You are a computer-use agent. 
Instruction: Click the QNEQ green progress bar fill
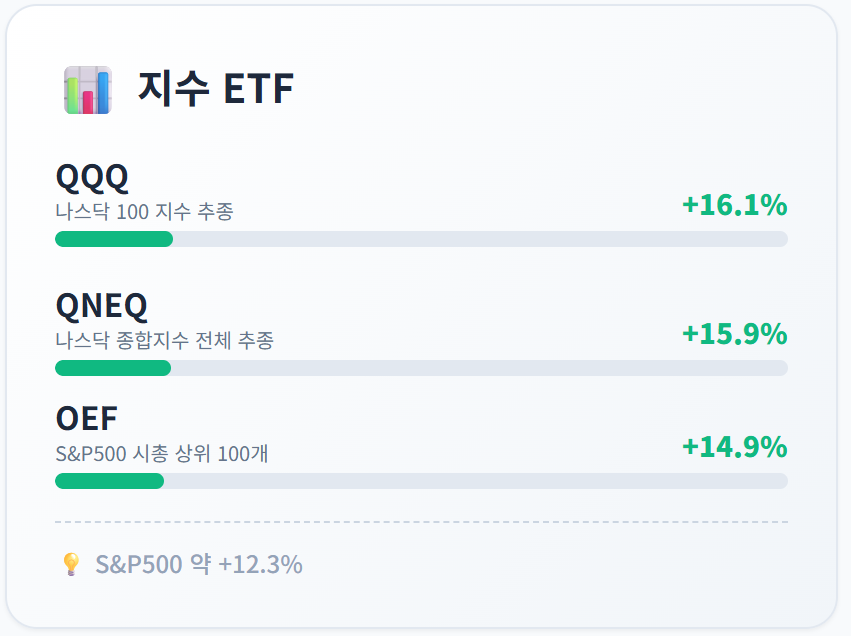pyautogui.click(x=113, y=368)
